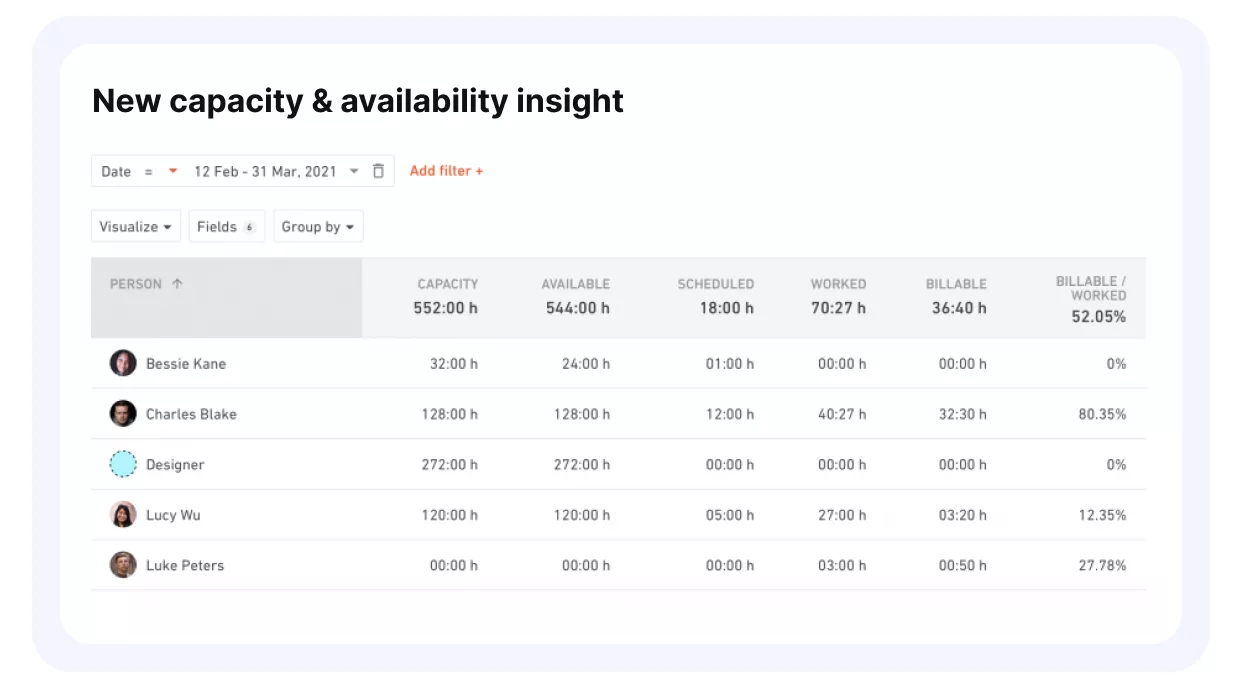Click Charles Blake's avatar

coord(123,413)
